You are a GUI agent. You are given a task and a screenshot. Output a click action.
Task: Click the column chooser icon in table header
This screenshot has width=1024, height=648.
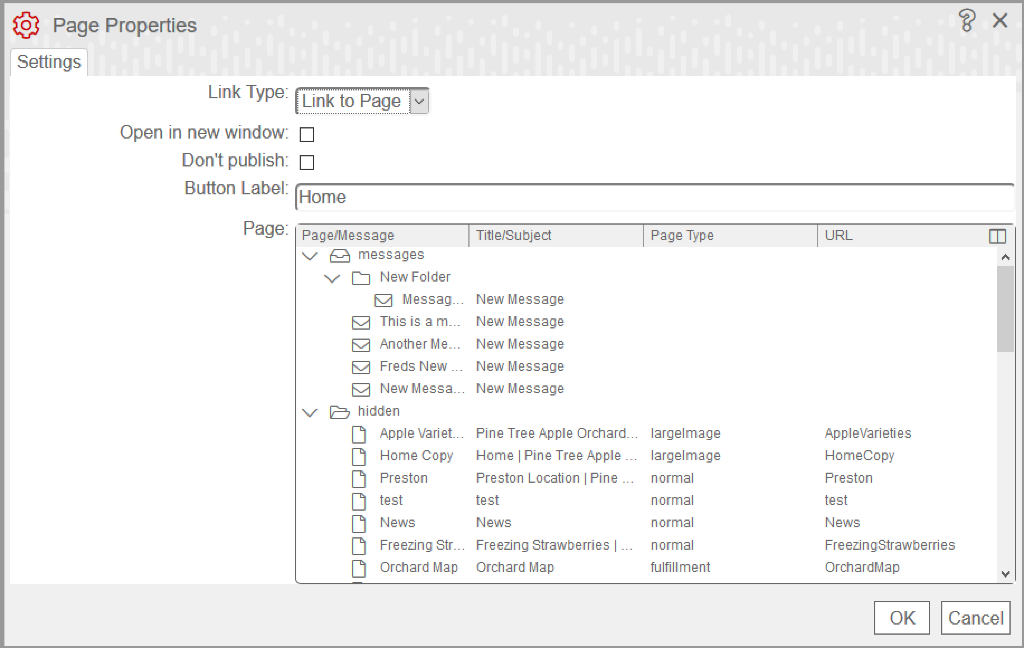coord(997,236)
